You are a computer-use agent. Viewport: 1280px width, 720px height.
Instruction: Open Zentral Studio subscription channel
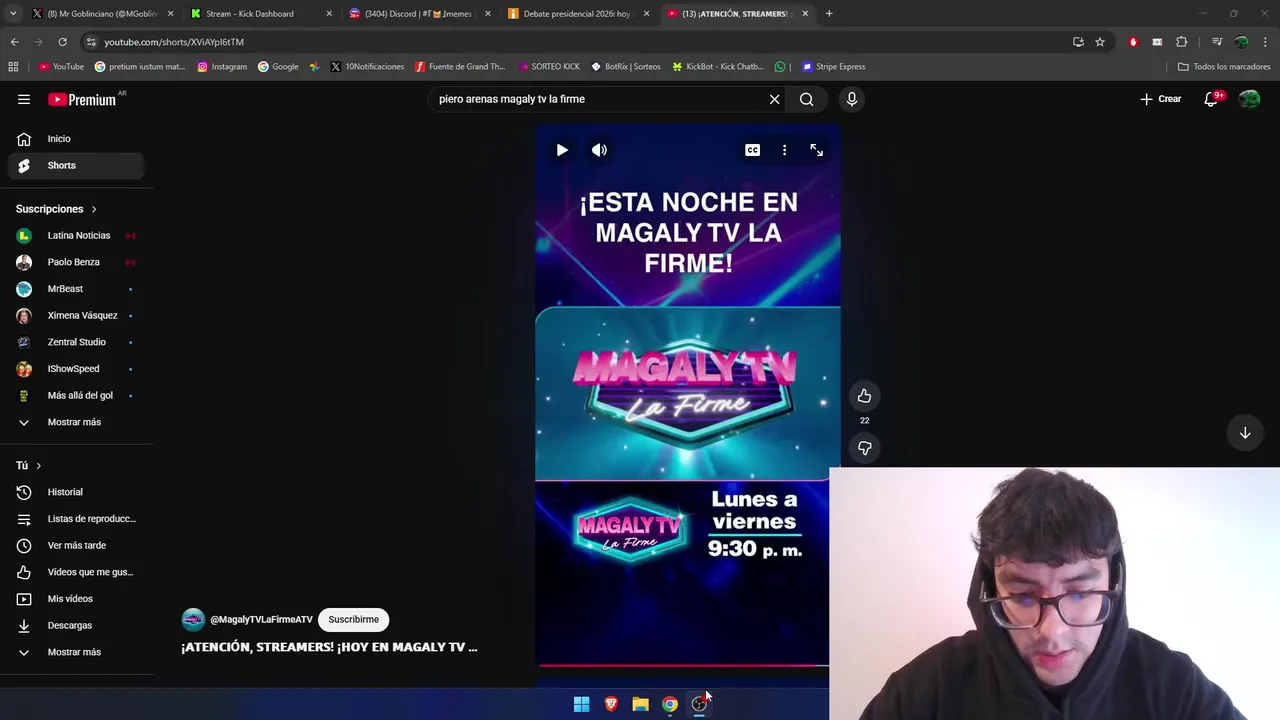pyautogui.click(x=75, y=342)
